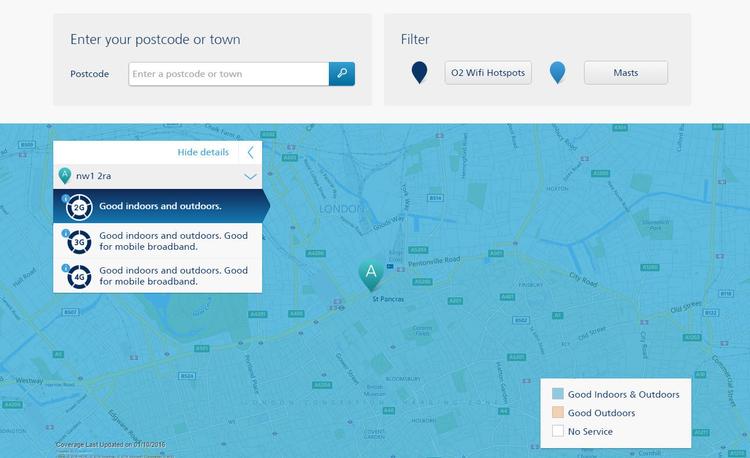Expand the nw1 2ra location dropdown
The width and height of the screenshot is (750, 458).
[250, 176]
